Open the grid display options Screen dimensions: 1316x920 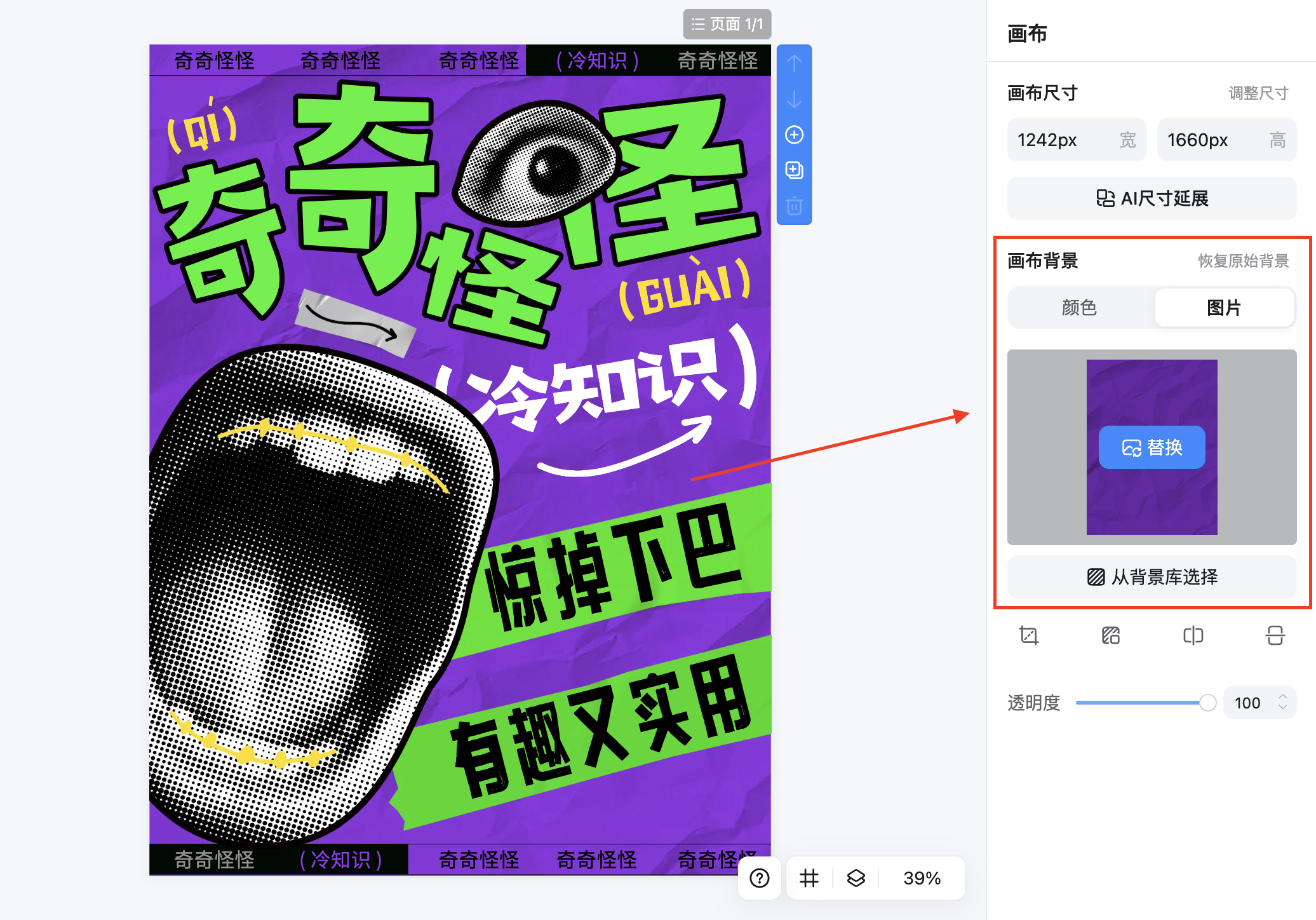[x=808, y=879]
